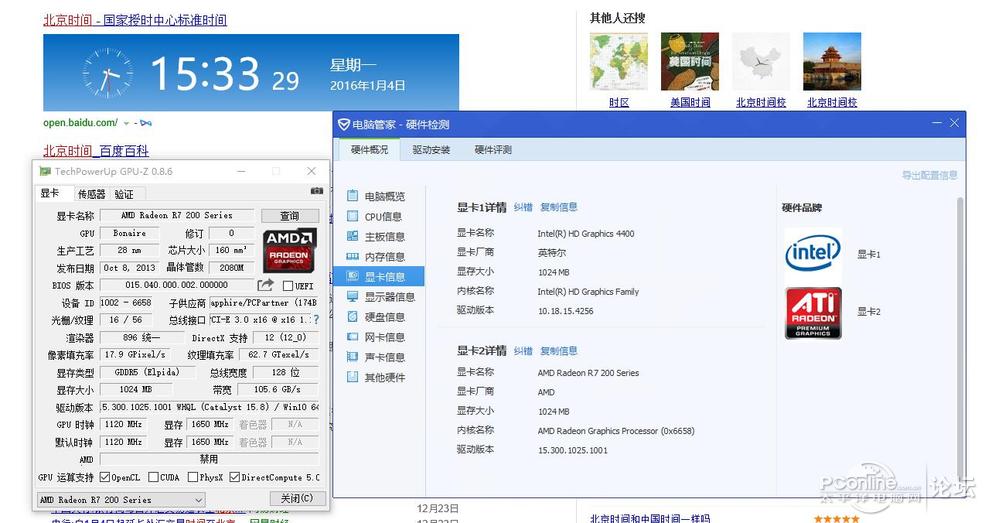This screenshot has height=523, width=985.
Task: Toggle the OpenCL checkbox
Action: (105, 477)
